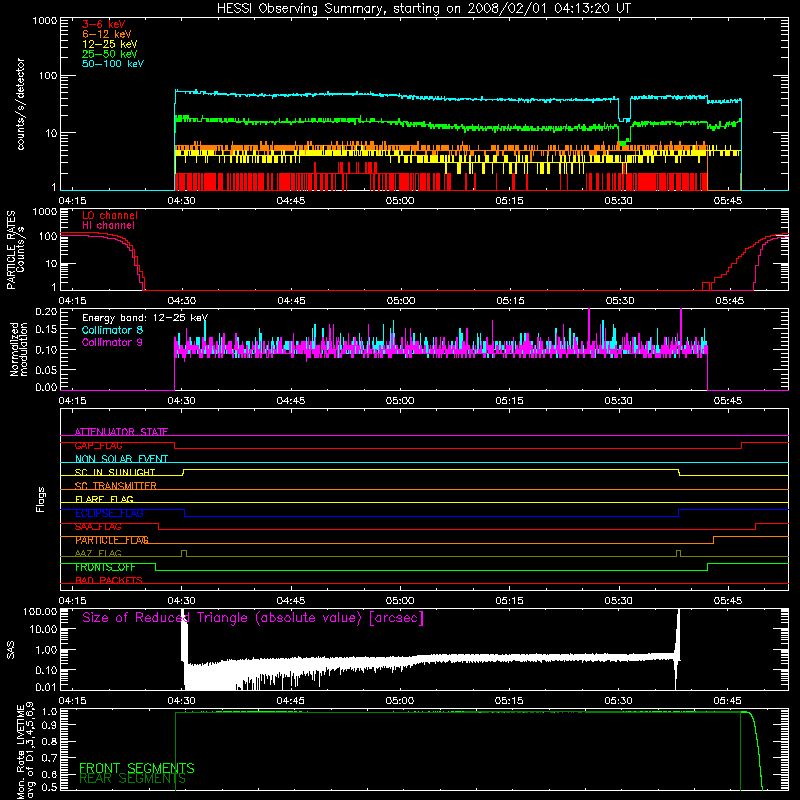This screenshot has height=800, width=800.
Task: Click the 100.00 value on the SAS axis
Action: click(x=40, y=611)
